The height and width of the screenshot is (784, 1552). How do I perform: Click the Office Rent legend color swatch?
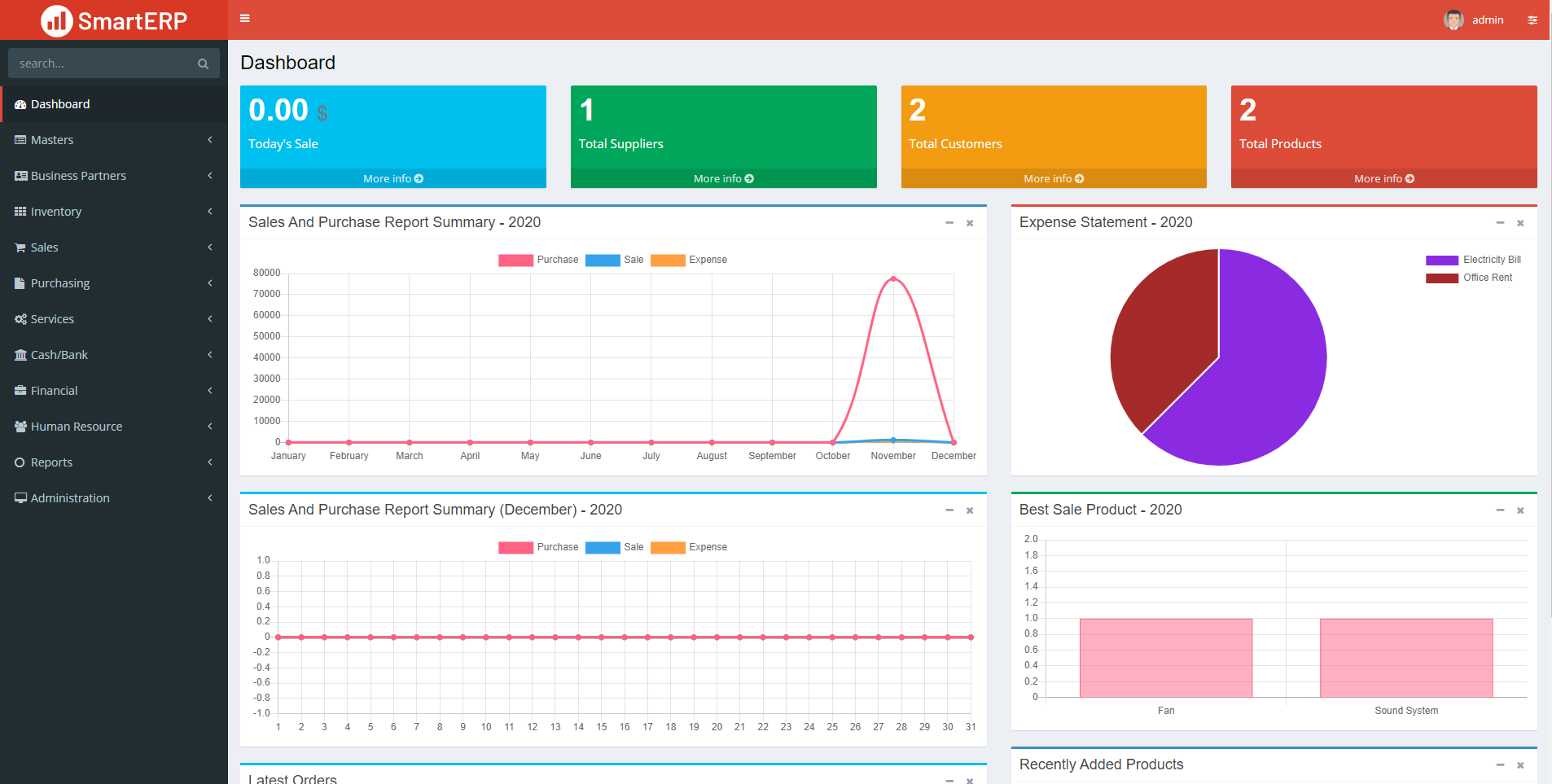(1441, 278)
